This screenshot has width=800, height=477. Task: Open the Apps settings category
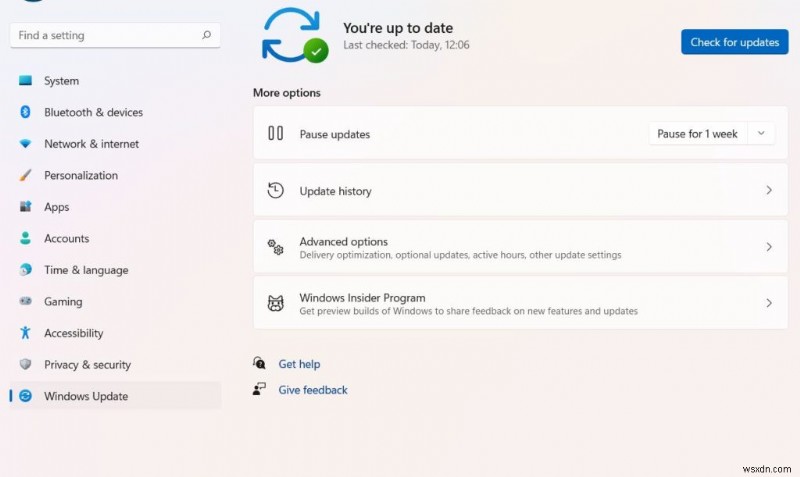pyautogui.click(x=115, y=207)
